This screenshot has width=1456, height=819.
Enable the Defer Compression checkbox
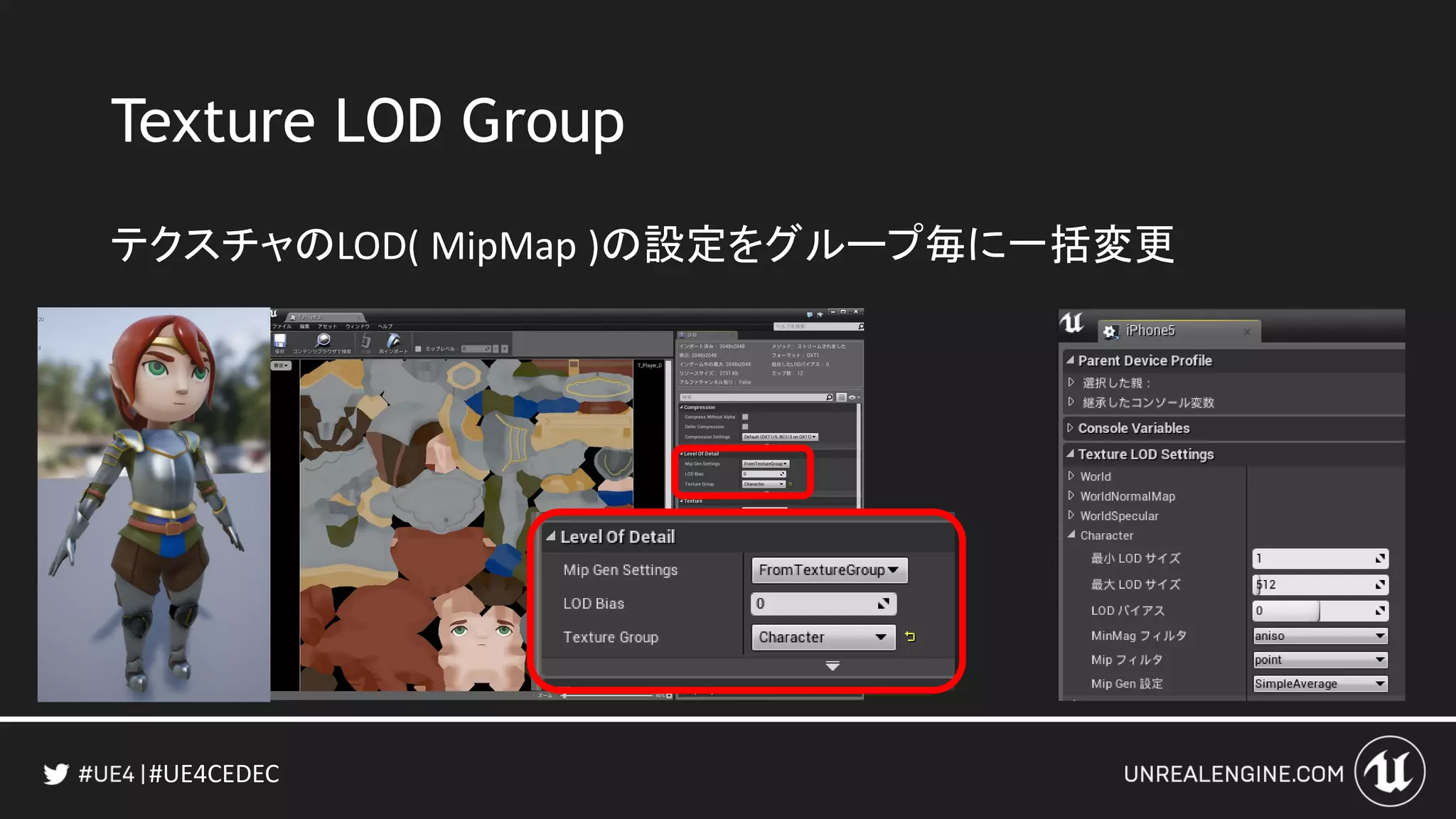[x=745, y=427]
